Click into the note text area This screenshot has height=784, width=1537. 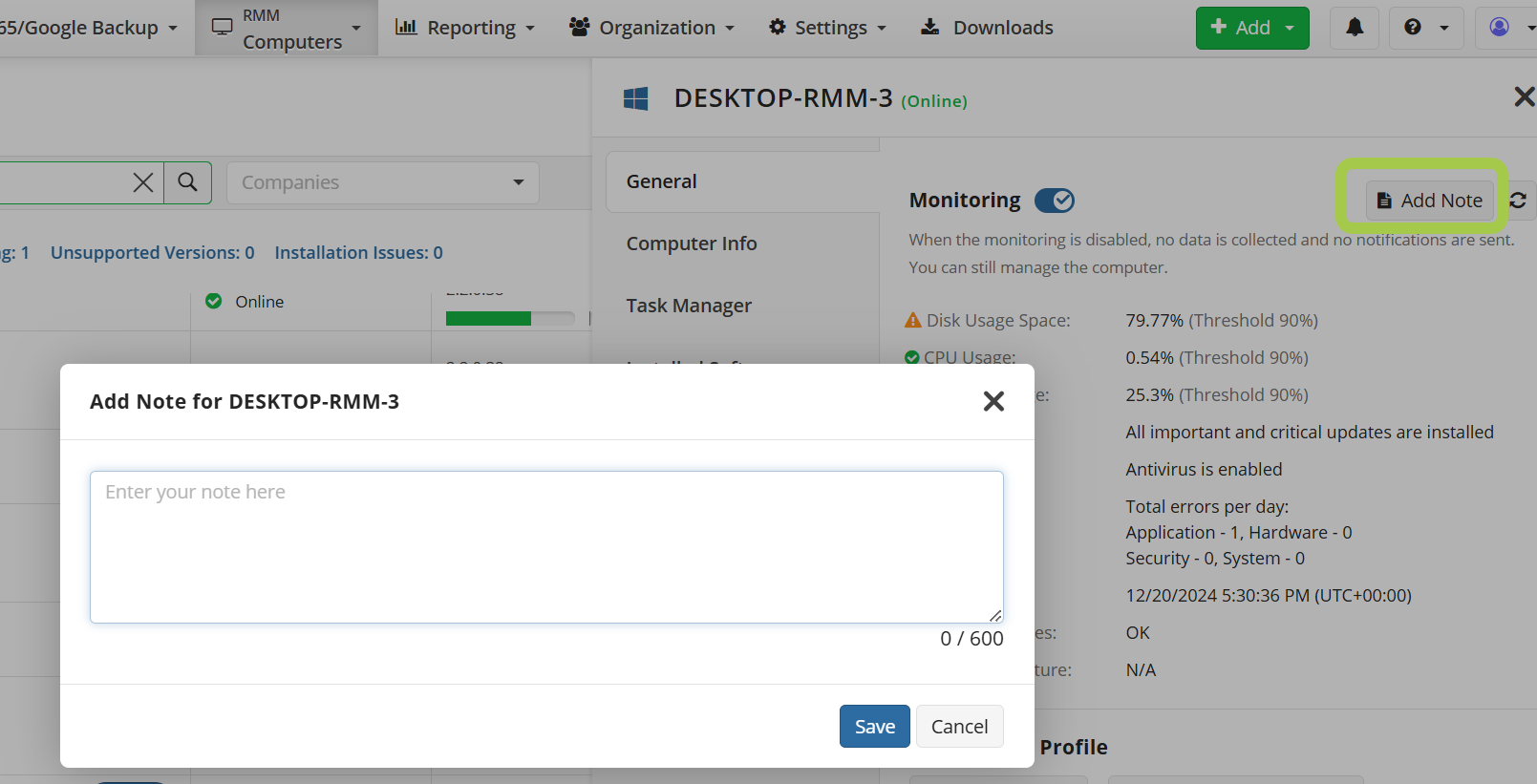click(546, 547)
